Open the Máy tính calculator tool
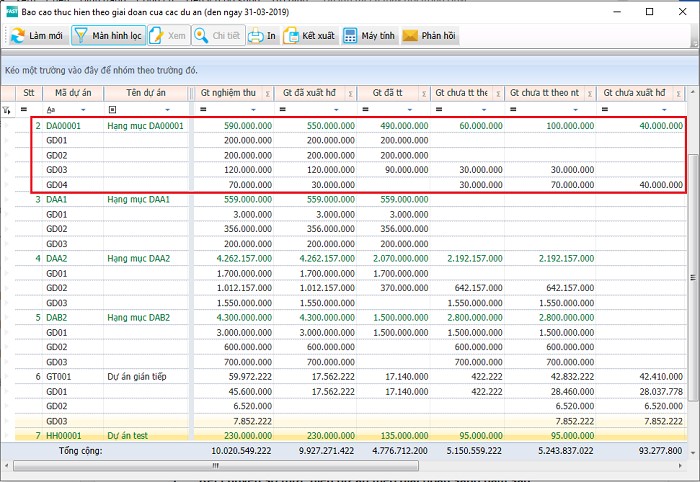 (x=368, y=36)
